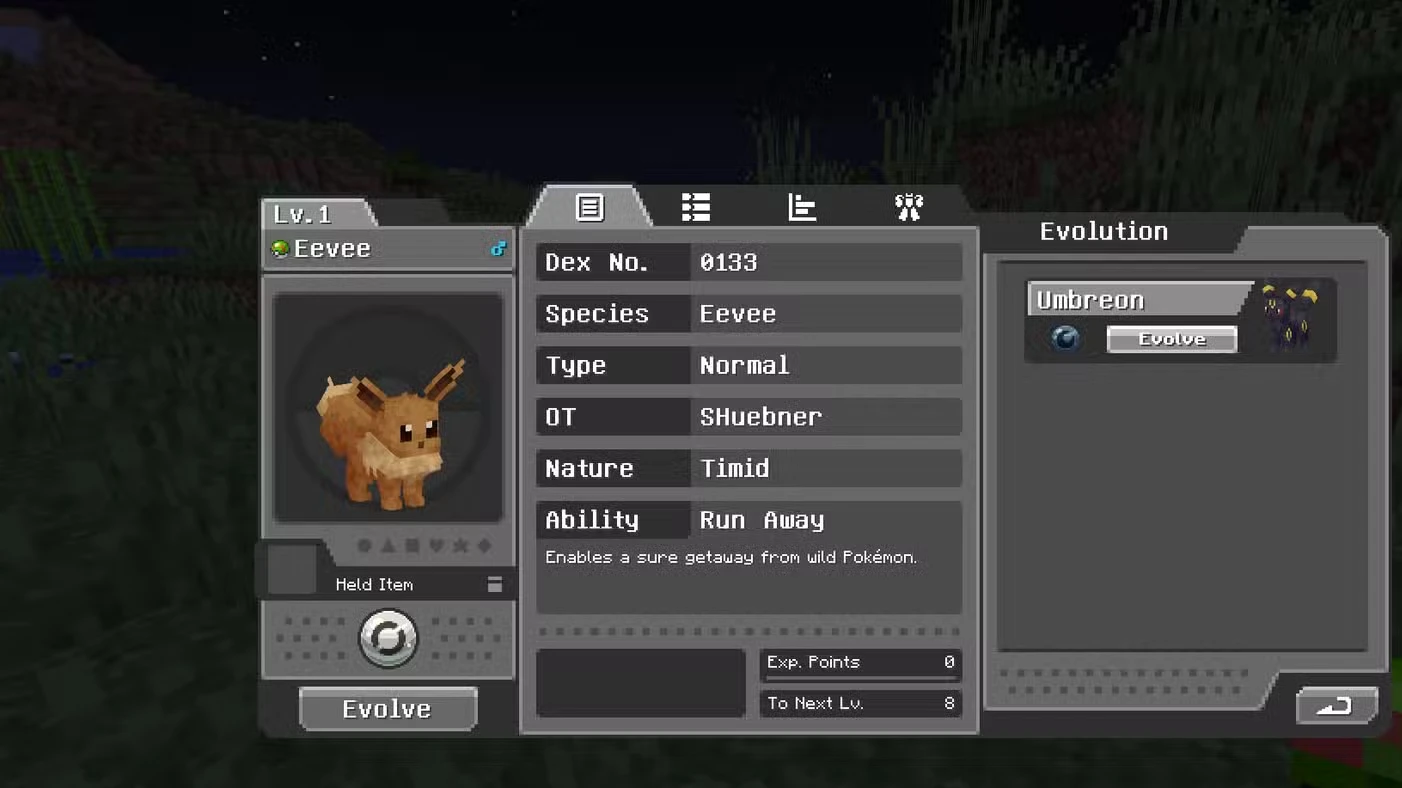Viewport: 1402px width, 788px height.
Task: Click the Species value Eevee
Action: point(738,314)
